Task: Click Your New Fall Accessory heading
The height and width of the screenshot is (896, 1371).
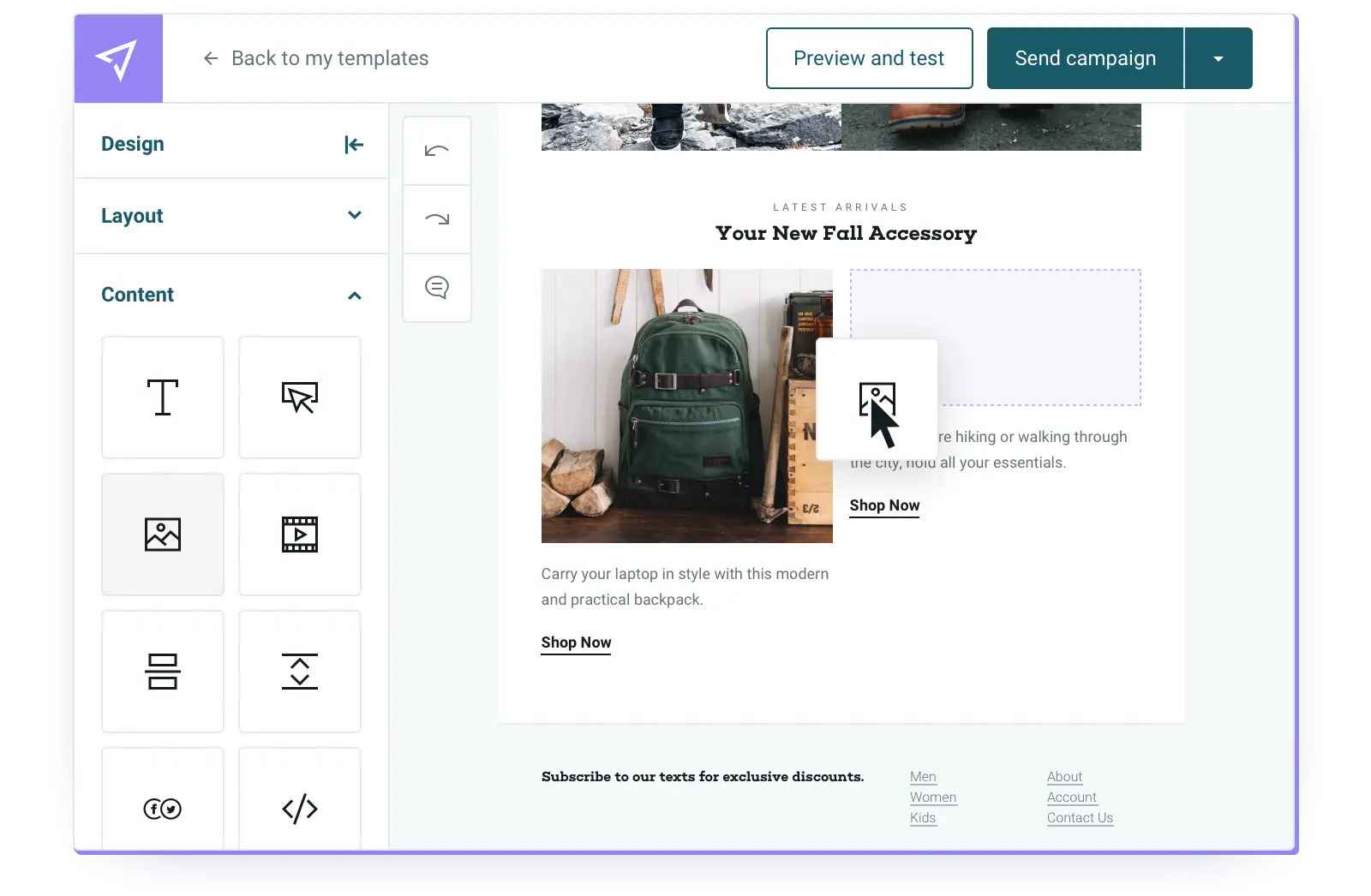Action: click(x=846, y=233)
